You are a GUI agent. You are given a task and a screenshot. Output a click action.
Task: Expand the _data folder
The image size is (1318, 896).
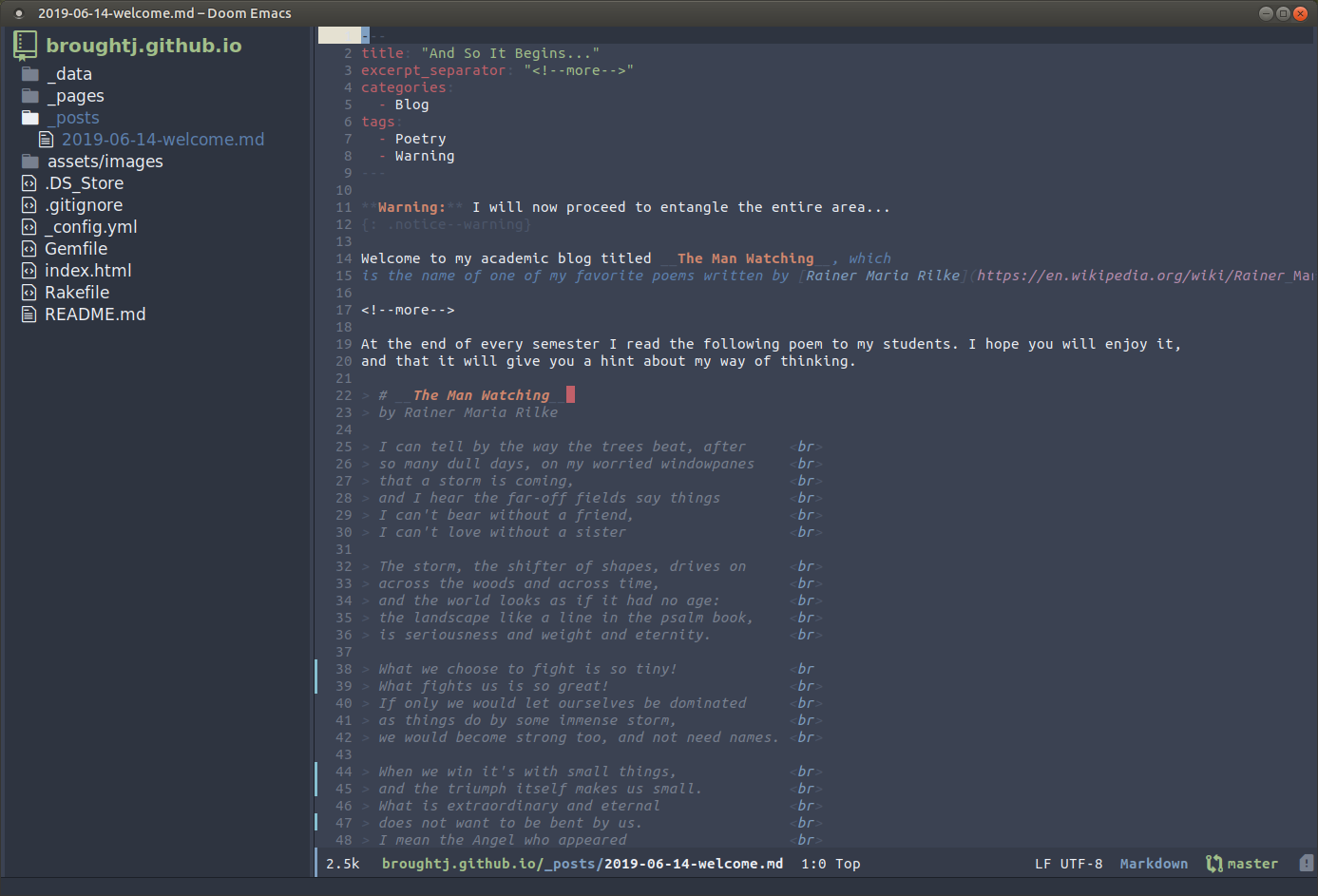click(70, 74)
